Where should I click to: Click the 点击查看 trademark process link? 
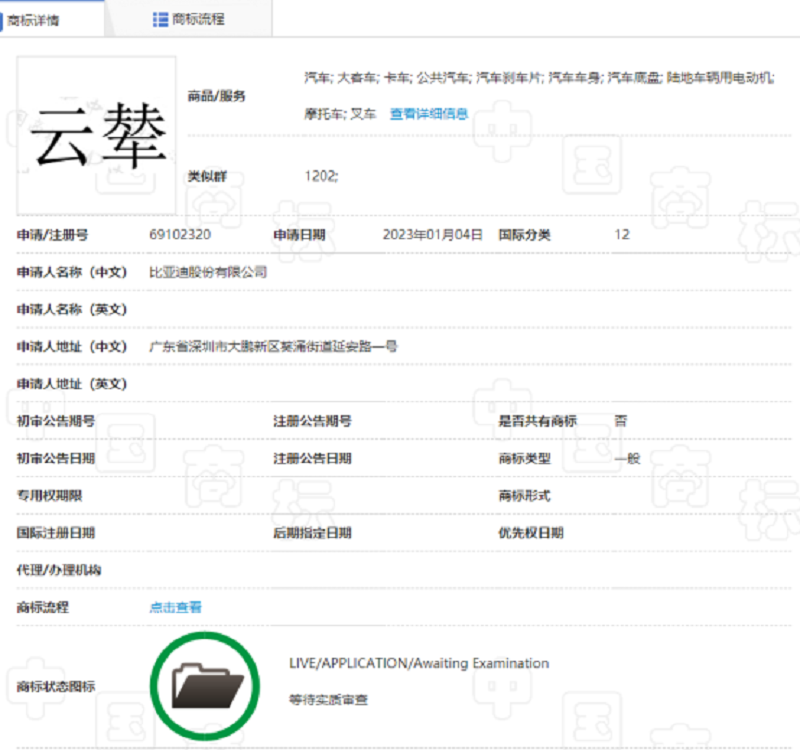(x=175, y=607)
